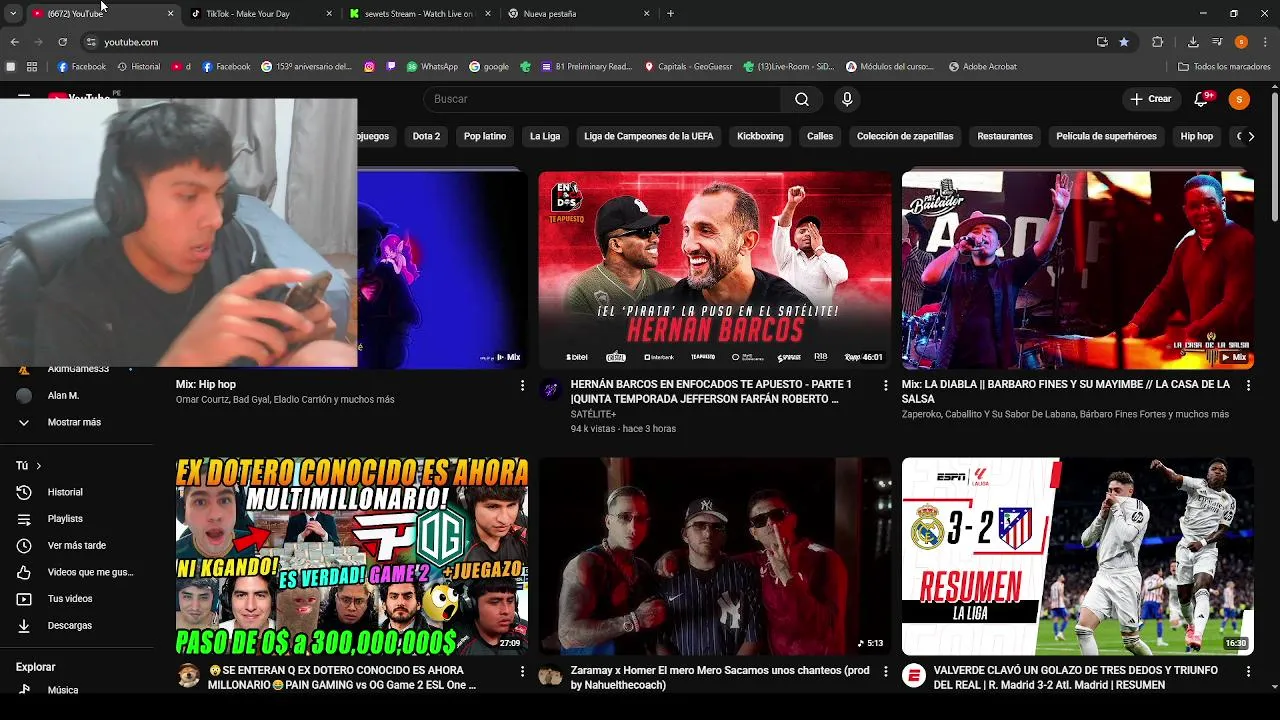Open the apps grid in bookmarks bar
1280x720 pixels.
point(32,67)
